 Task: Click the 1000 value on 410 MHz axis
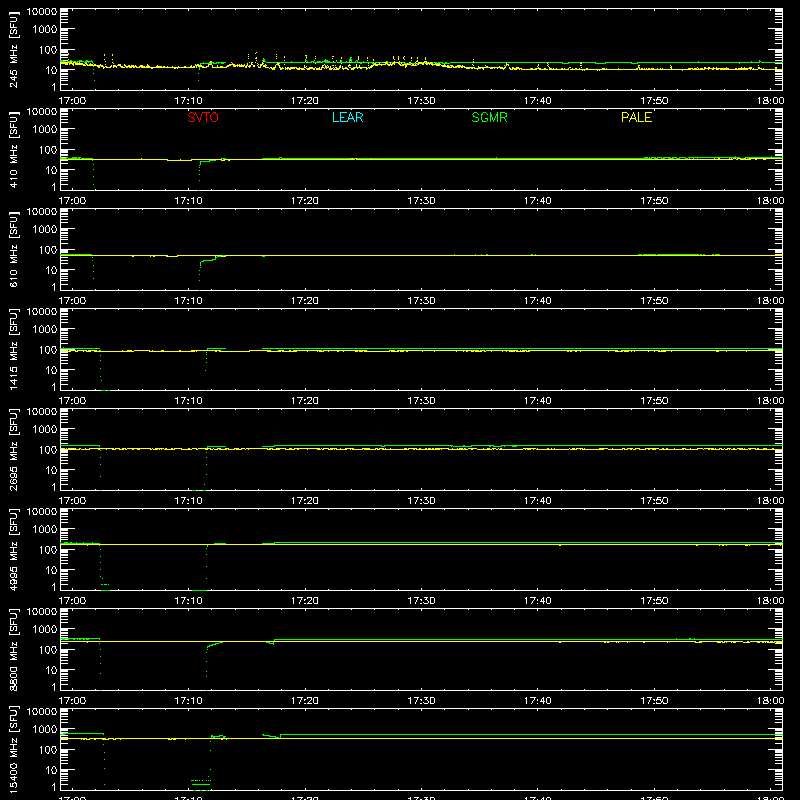(45, 130)
